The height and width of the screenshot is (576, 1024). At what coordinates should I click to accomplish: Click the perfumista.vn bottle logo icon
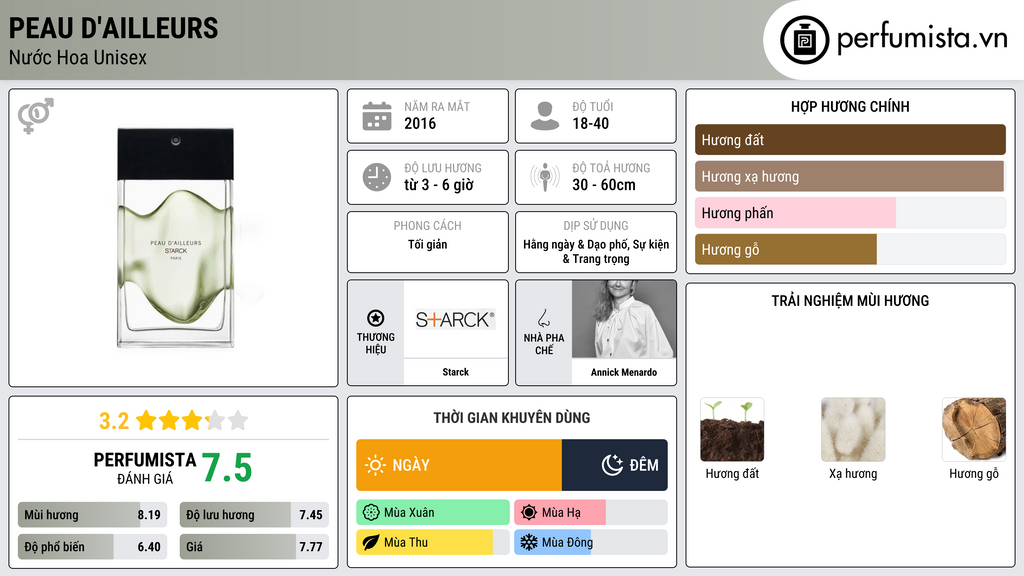[804, 40]
